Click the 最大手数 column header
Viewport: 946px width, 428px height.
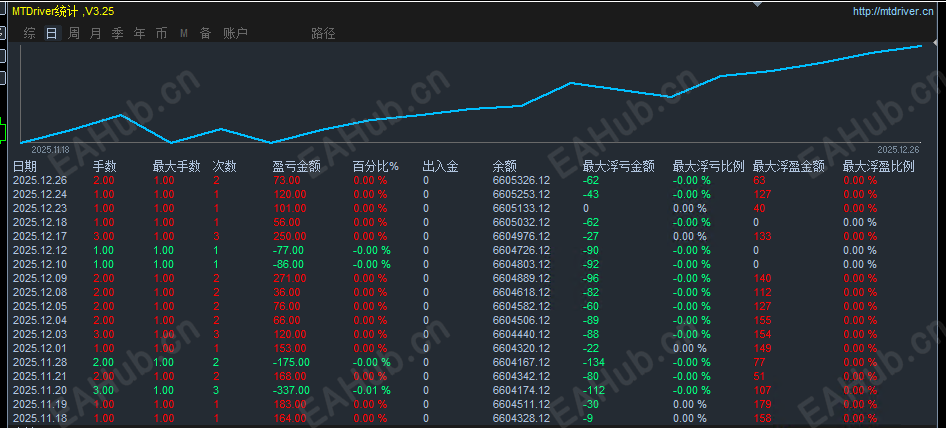176,167
